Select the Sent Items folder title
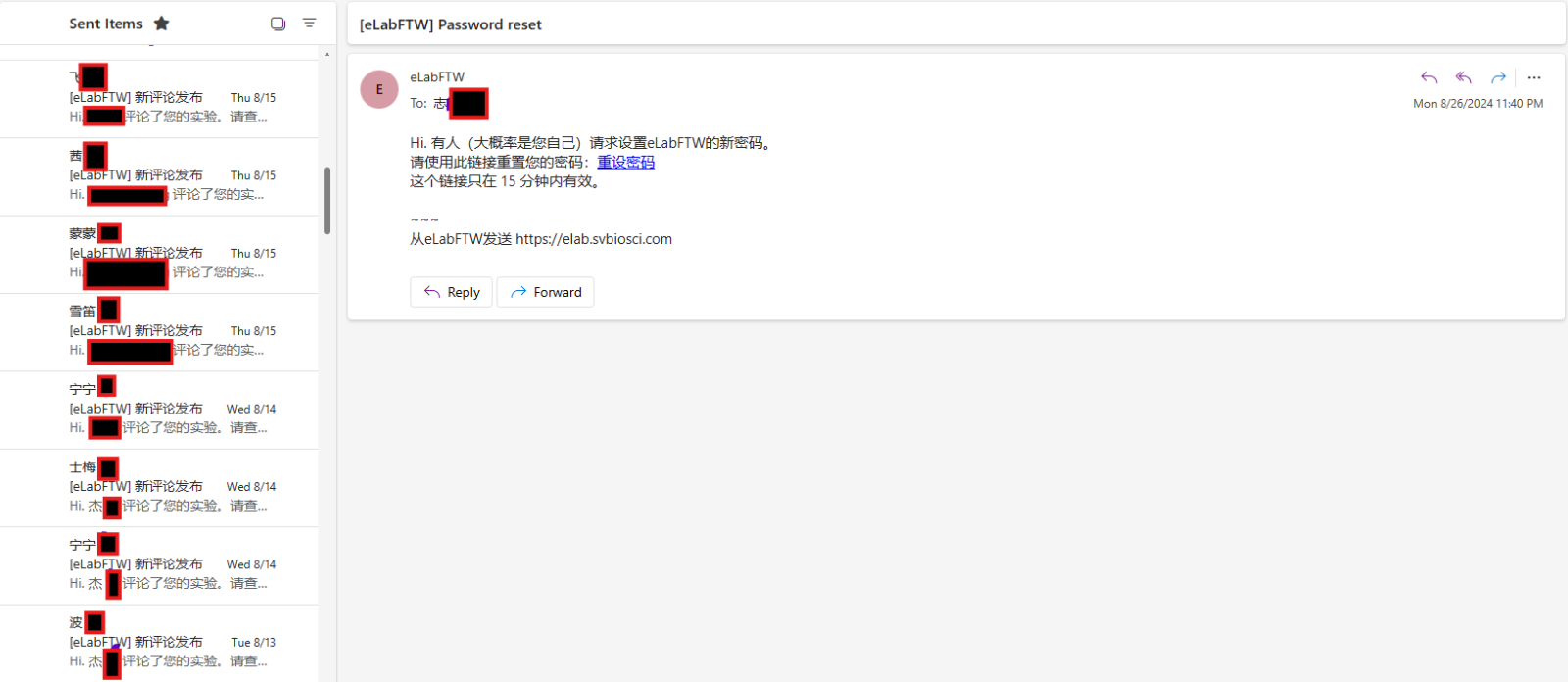This screenshot has height=682, width=1568. [x=106, y=24]
